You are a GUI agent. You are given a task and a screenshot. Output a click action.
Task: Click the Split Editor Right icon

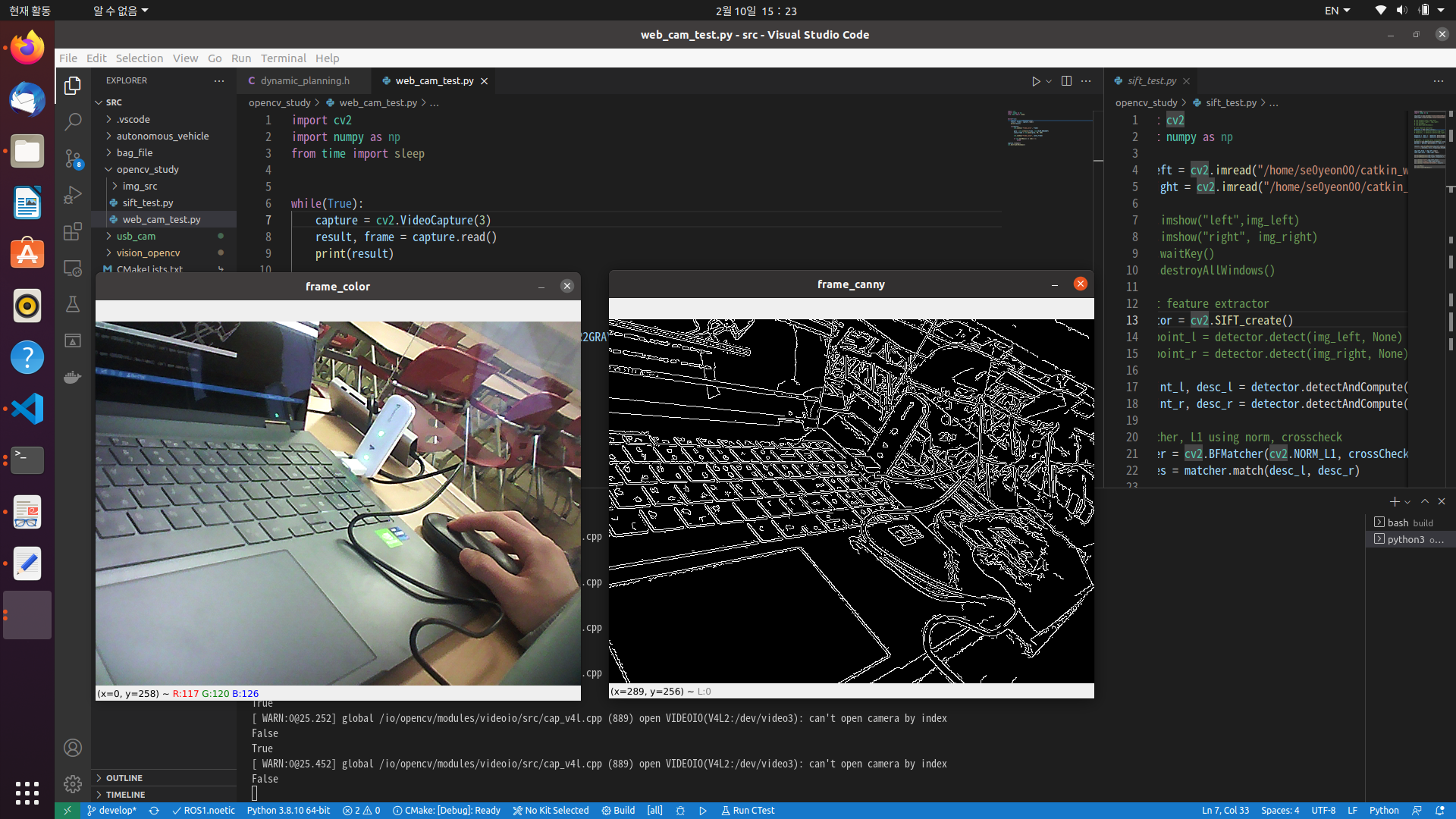(x=1066, y=81)
